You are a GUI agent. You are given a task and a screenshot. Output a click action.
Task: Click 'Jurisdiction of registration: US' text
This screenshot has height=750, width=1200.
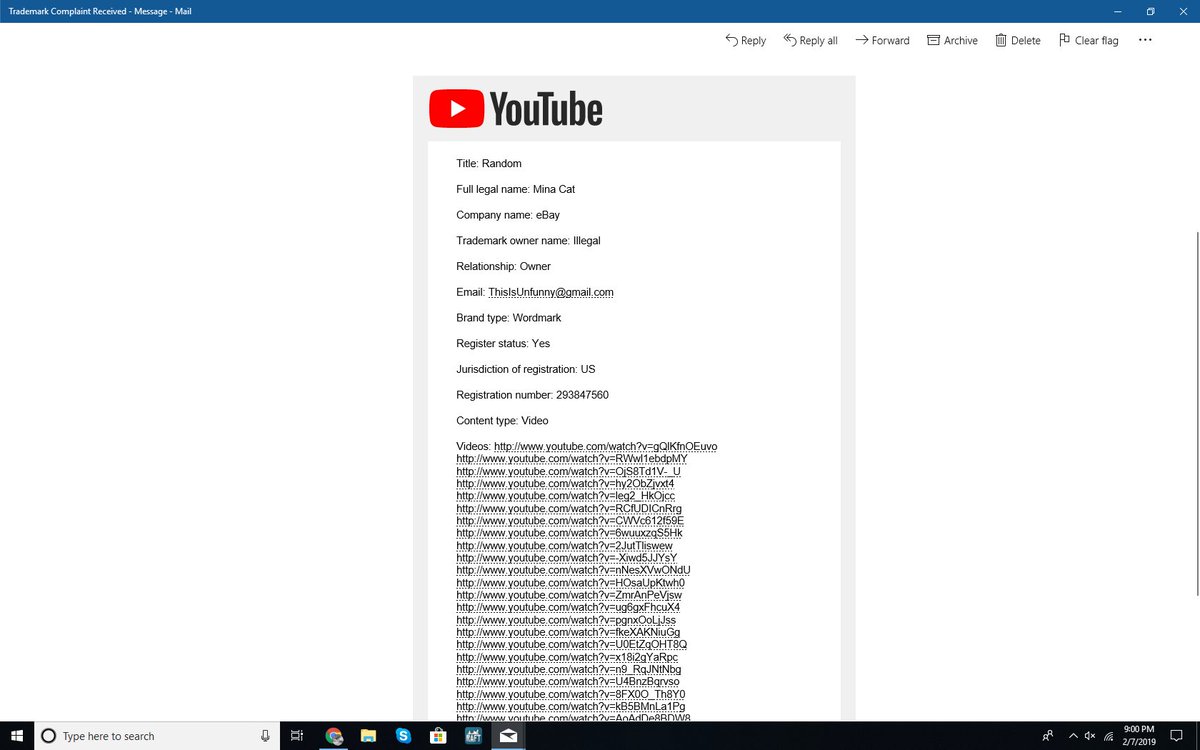[x=526, y=369]
